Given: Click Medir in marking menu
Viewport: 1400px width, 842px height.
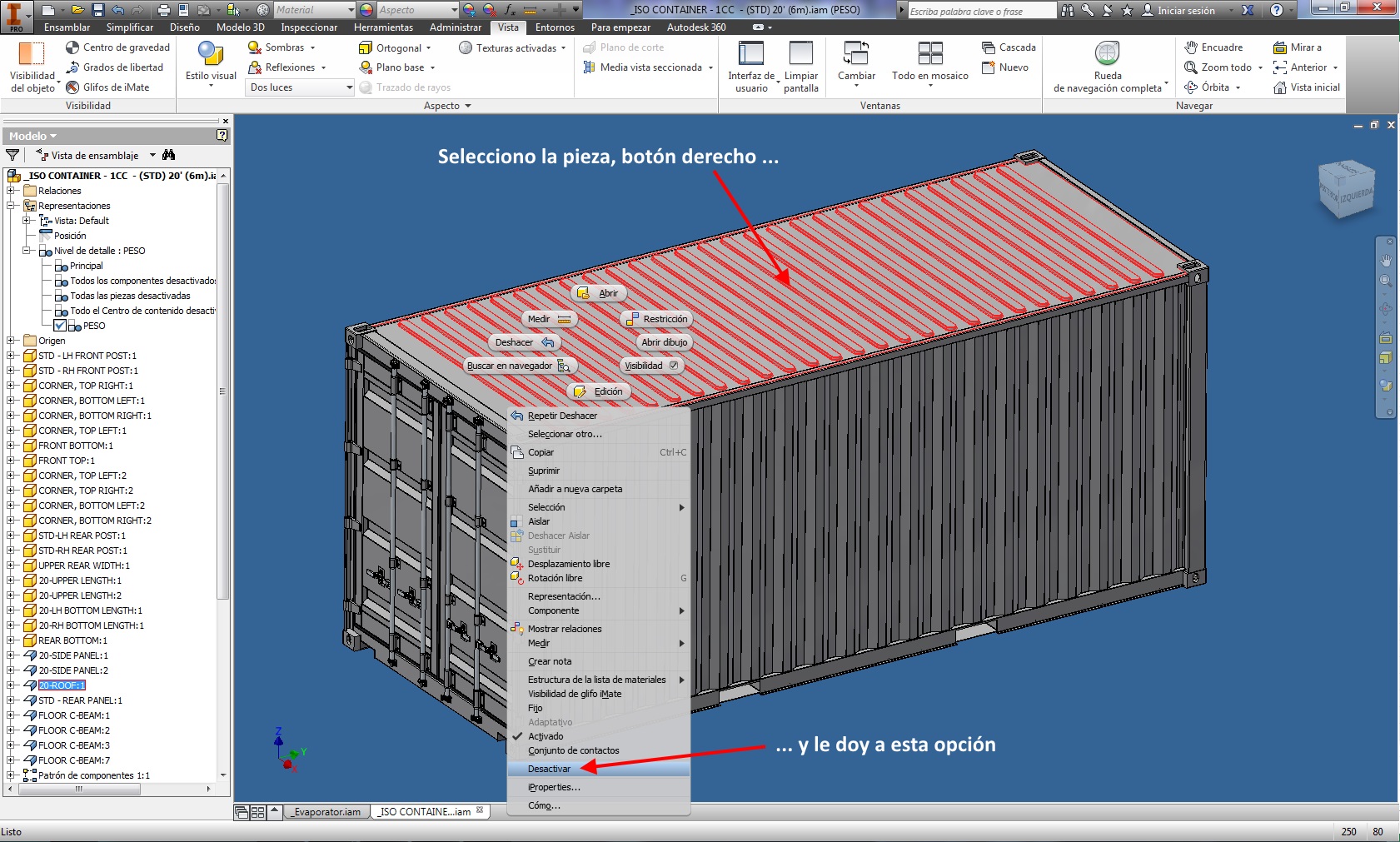Looking at the screenshot, I should [549, 319].
